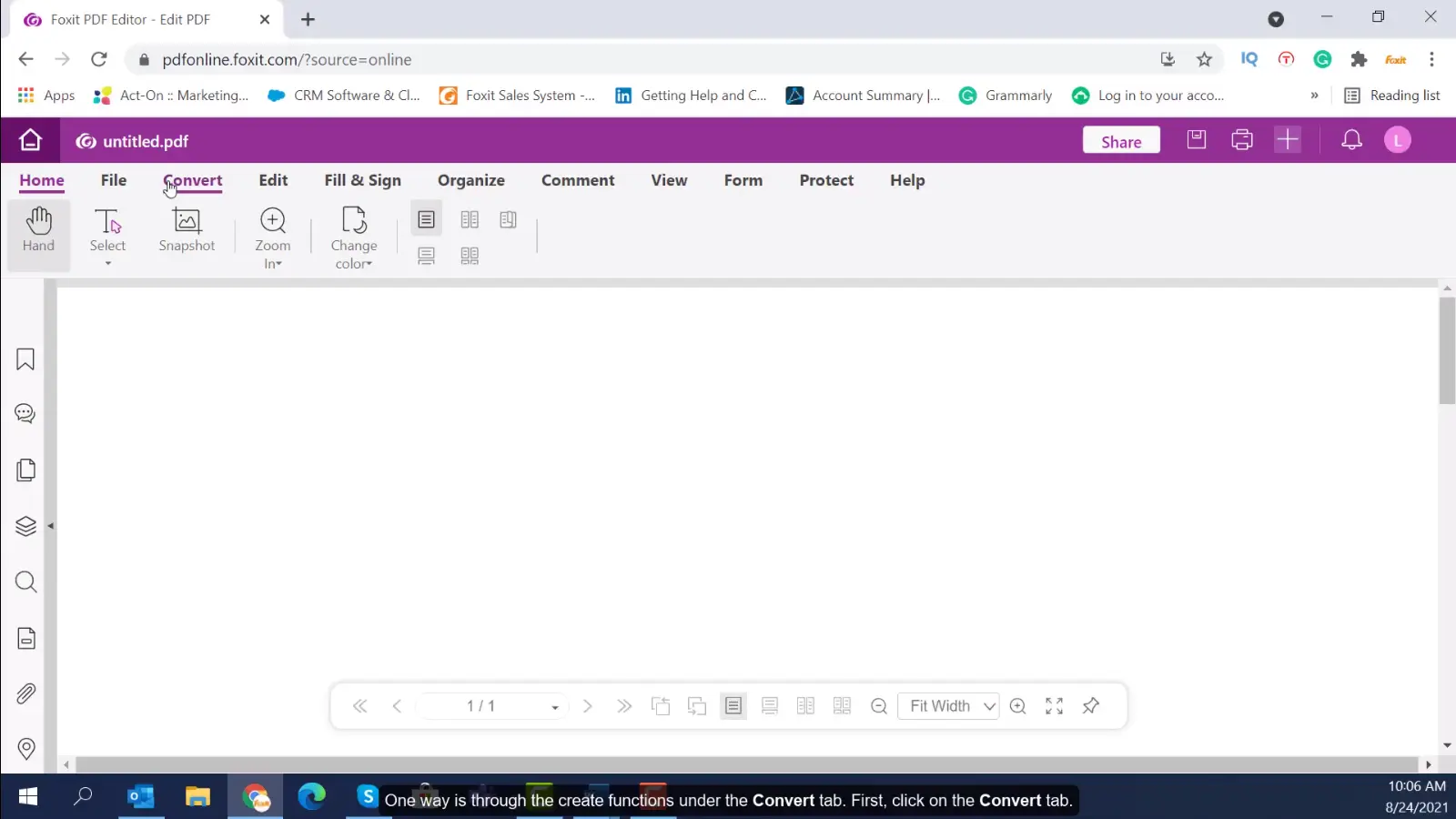Open Foxit Sales System bookmark

coord(517,96)
